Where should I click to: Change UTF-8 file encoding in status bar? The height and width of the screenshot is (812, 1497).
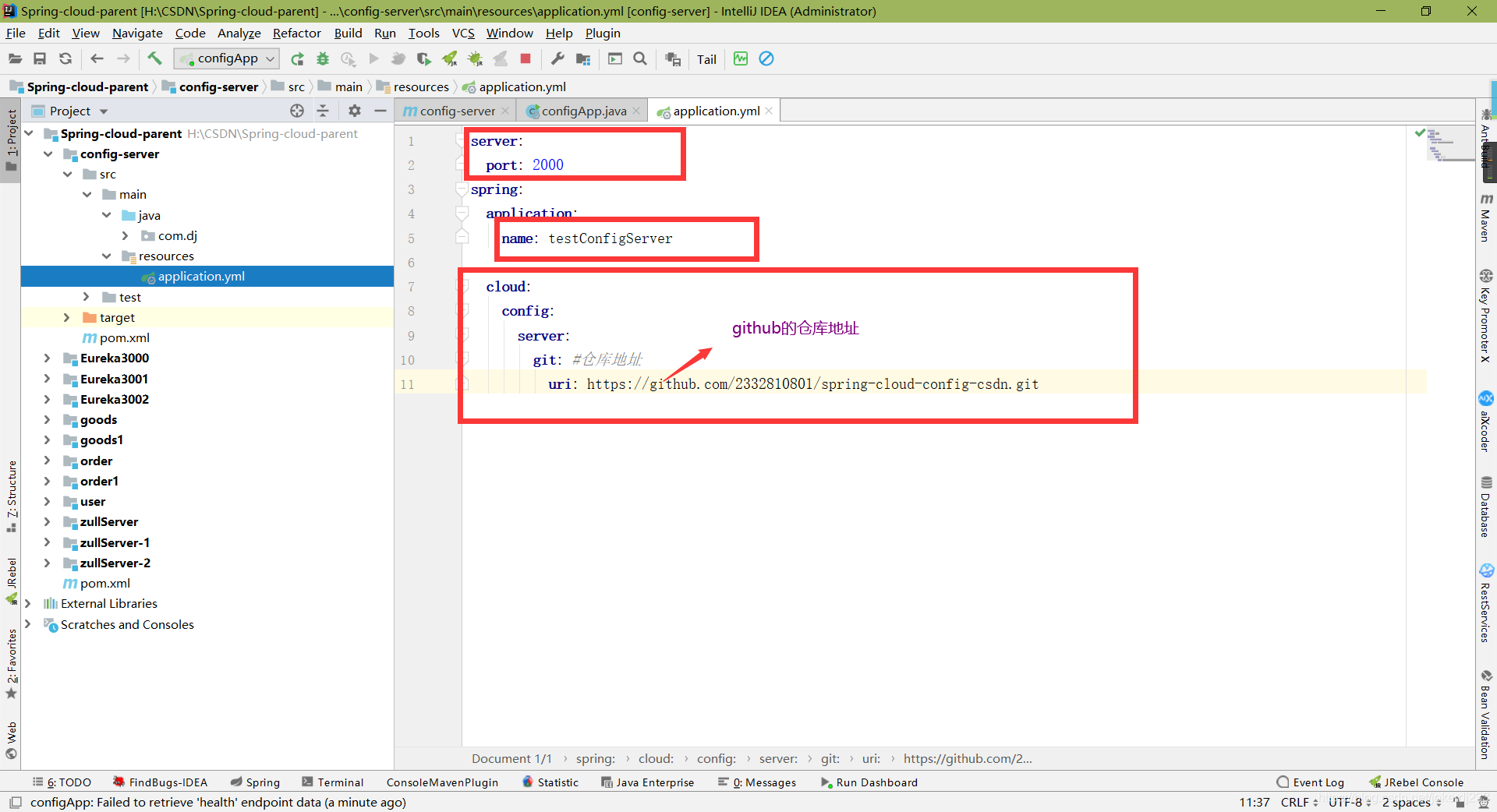1350,802
